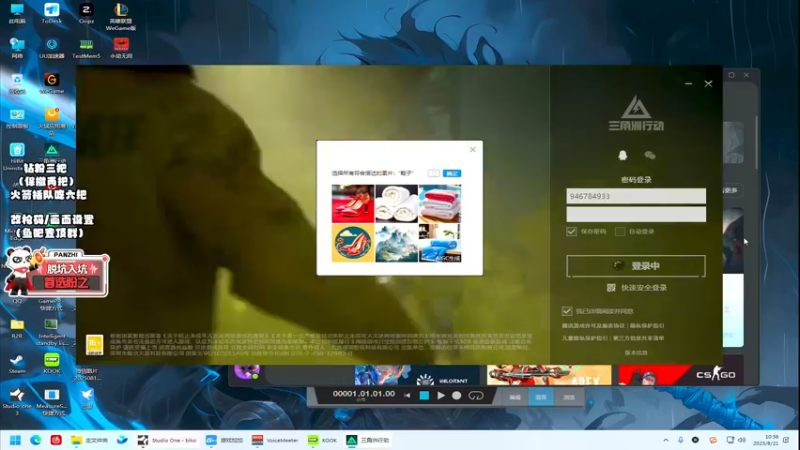Open WeGame desktop shortcut
800x450 pixels.
(x=52, y=84)
